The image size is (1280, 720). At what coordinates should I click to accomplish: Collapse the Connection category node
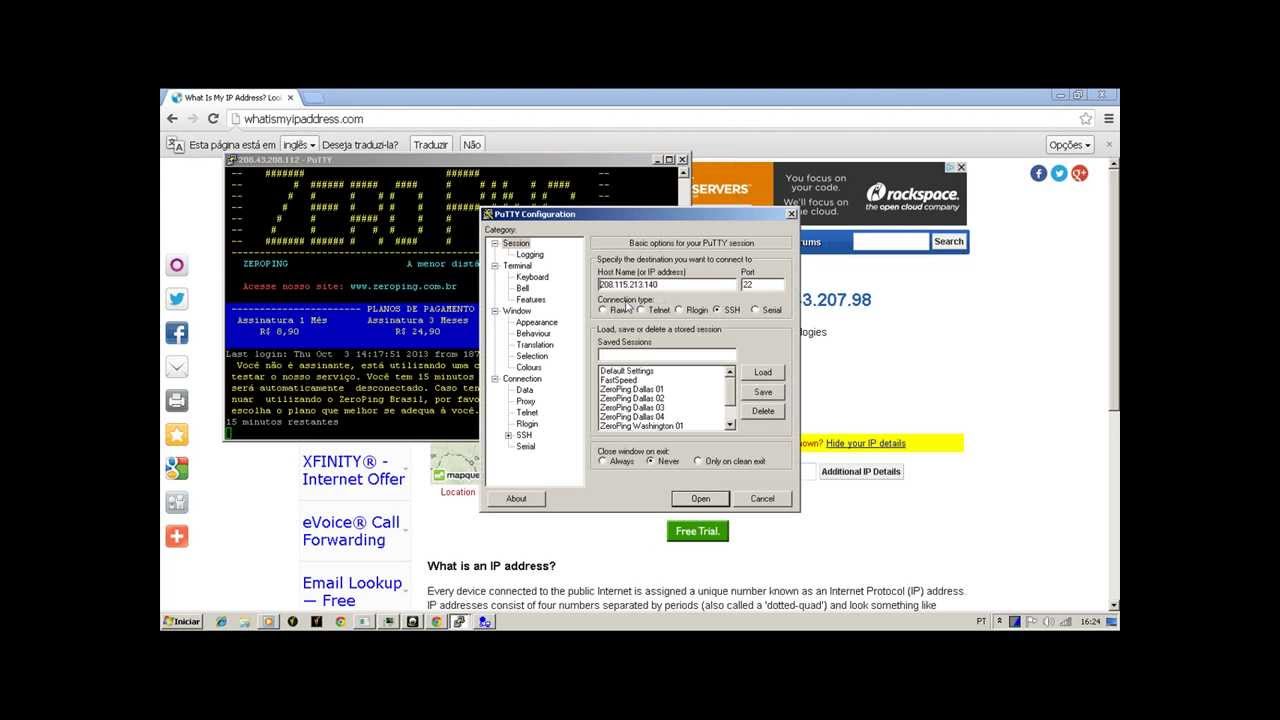[x=494, y=379]
